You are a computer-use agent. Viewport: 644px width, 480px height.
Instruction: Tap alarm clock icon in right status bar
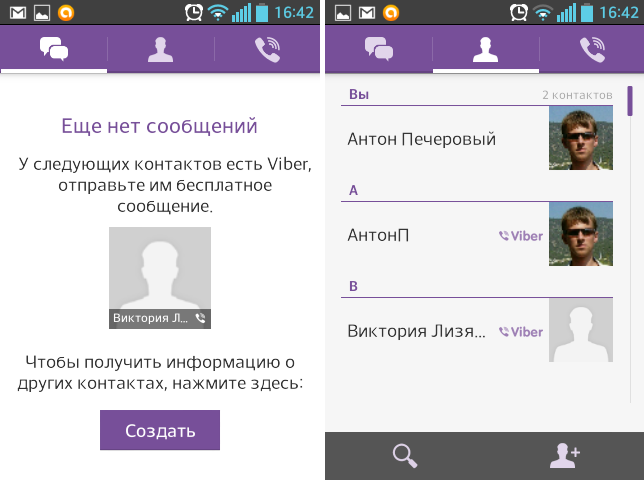click(519, 13)
